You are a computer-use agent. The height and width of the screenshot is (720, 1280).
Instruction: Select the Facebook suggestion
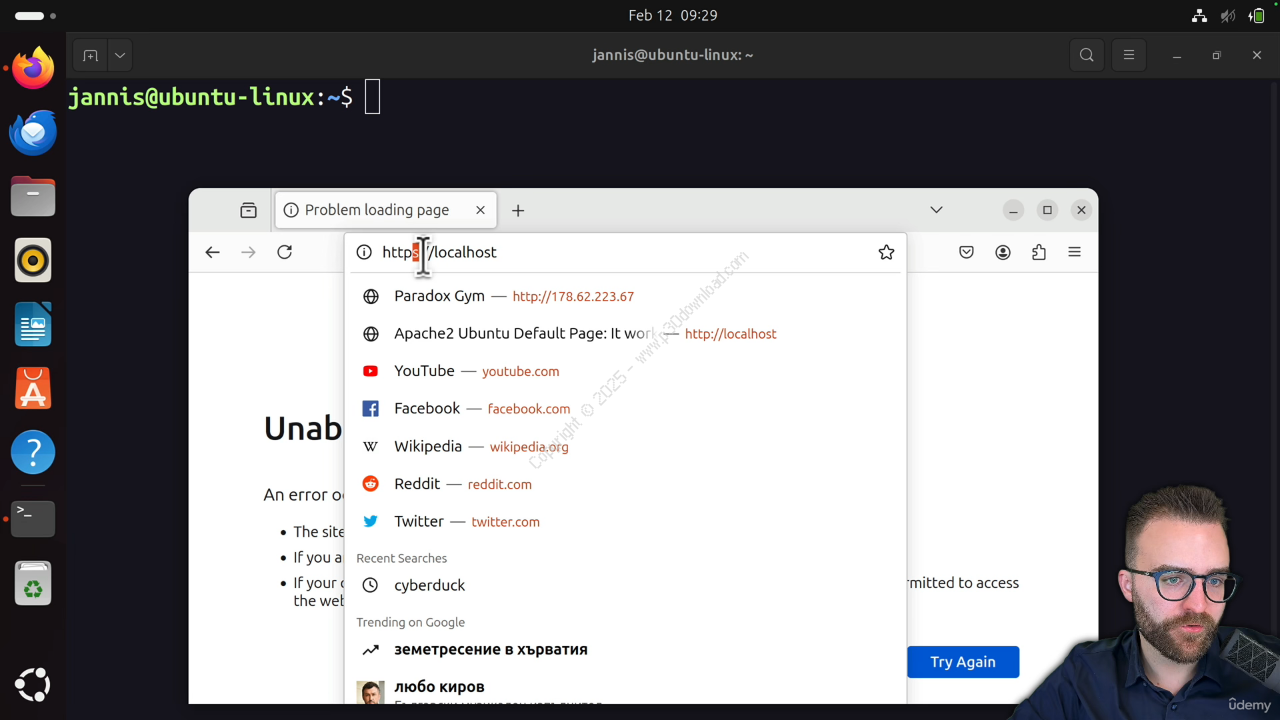pos(625,409)
